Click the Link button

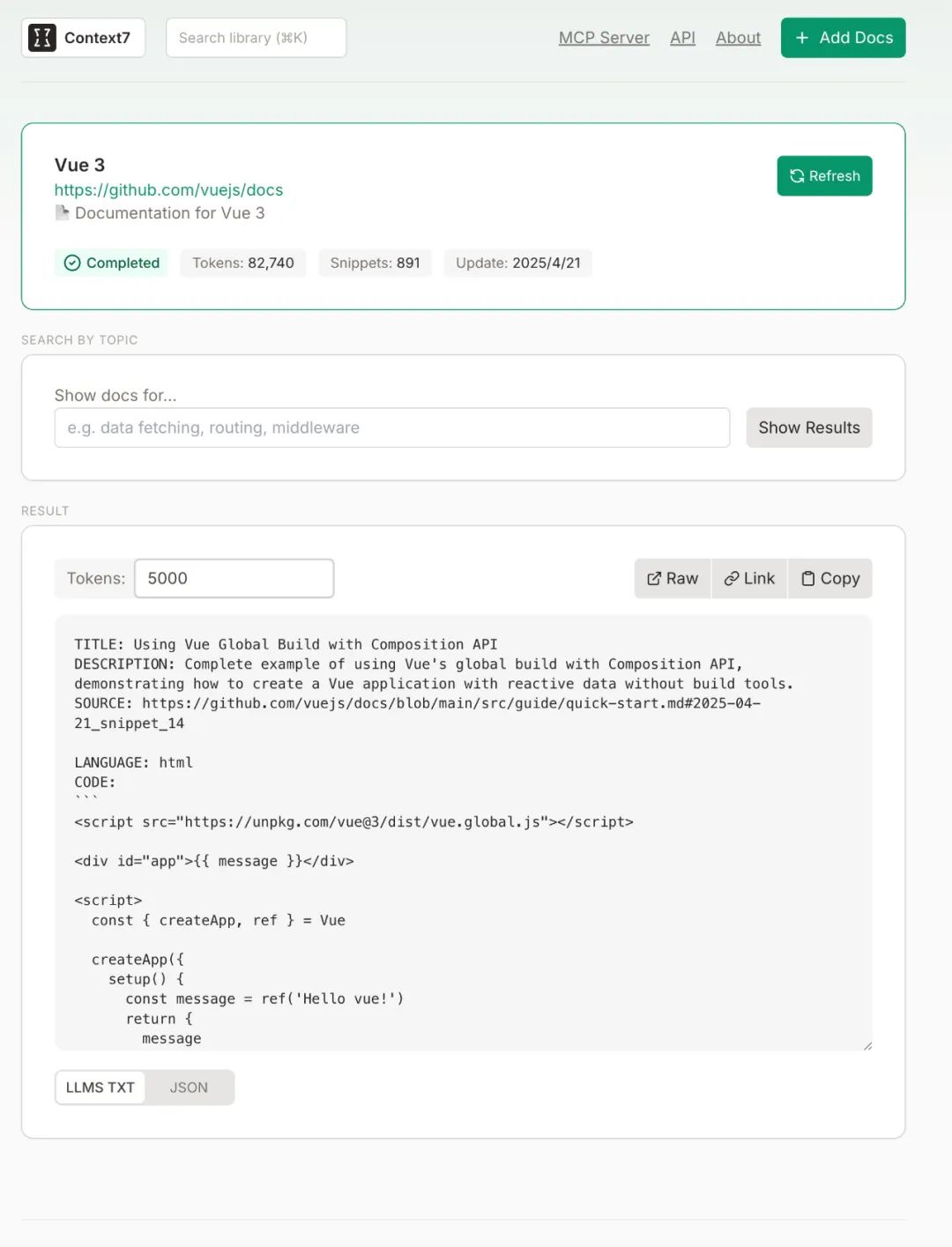[749, 578]
